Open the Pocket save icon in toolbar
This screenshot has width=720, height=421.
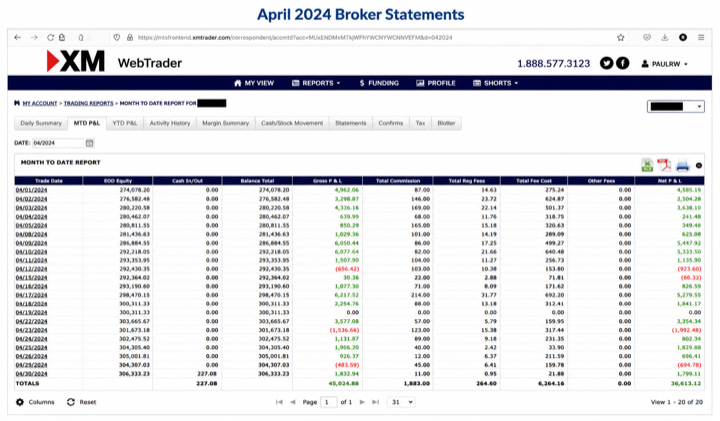coord(647,38)
